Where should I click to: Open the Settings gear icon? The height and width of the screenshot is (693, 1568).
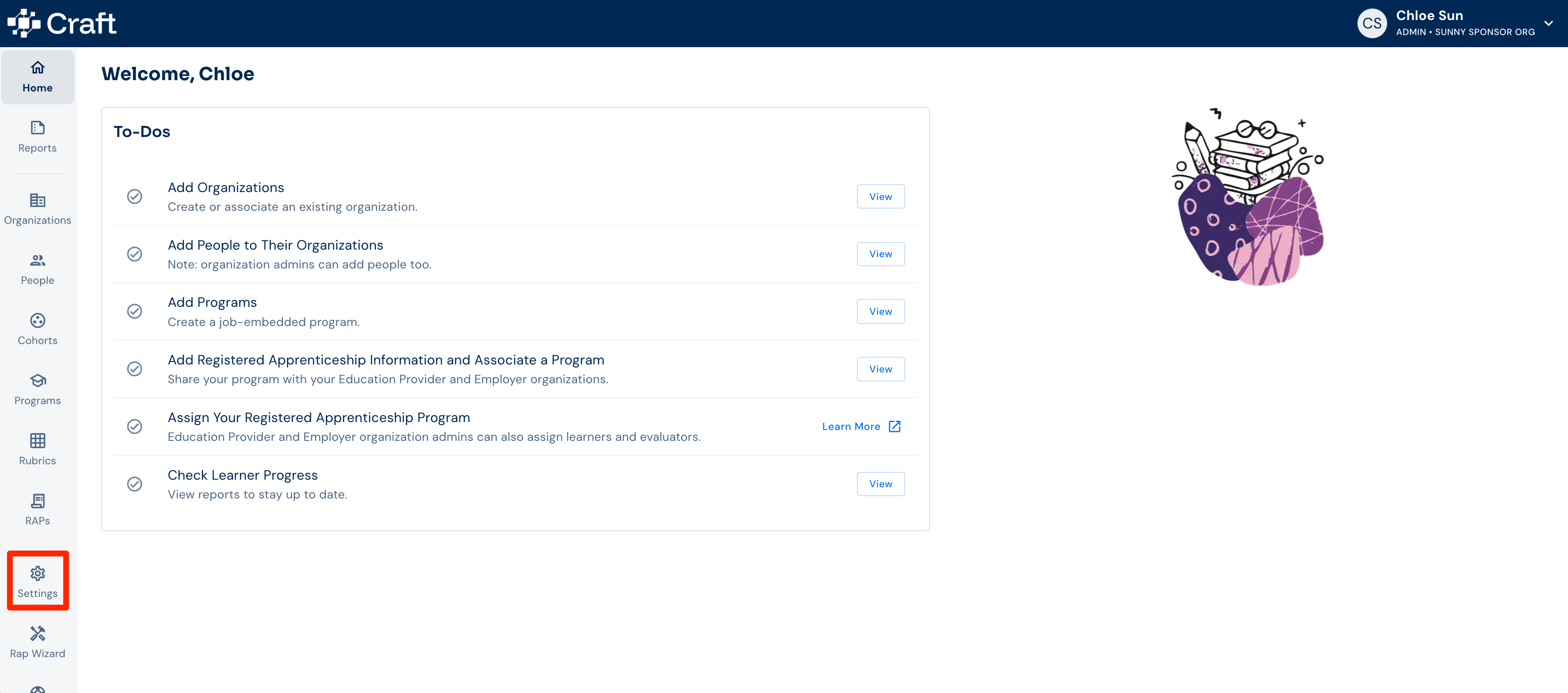[38, 574]
